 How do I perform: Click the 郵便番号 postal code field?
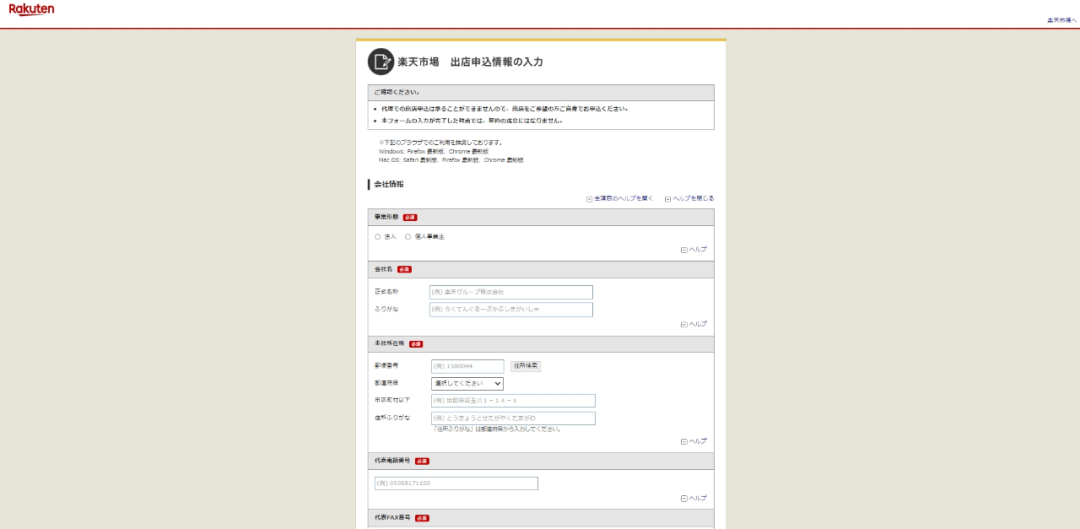pos(467,366)
